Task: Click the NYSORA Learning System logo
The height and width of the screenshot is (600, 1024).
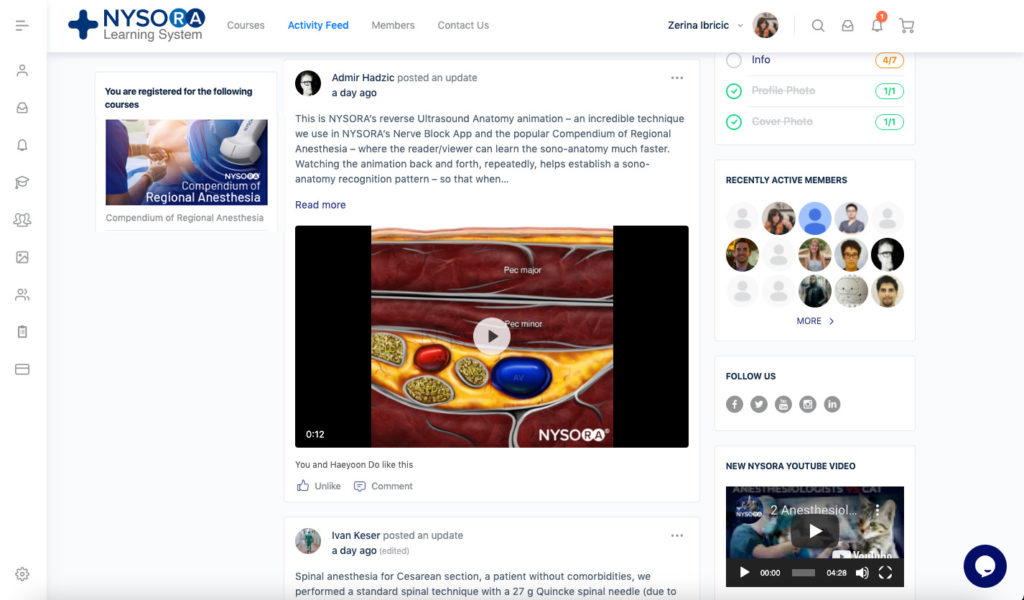Action: coord(136,25)
